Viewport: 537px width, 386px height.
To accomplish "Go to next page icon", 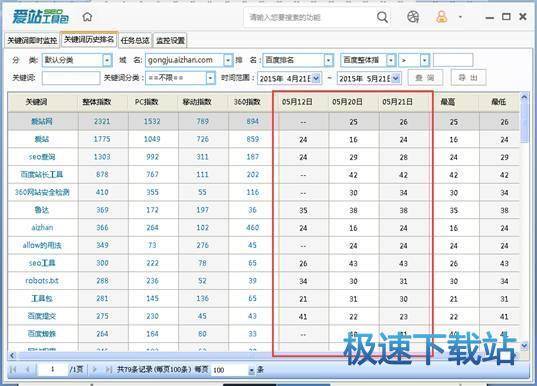I will tap(95, 370).
